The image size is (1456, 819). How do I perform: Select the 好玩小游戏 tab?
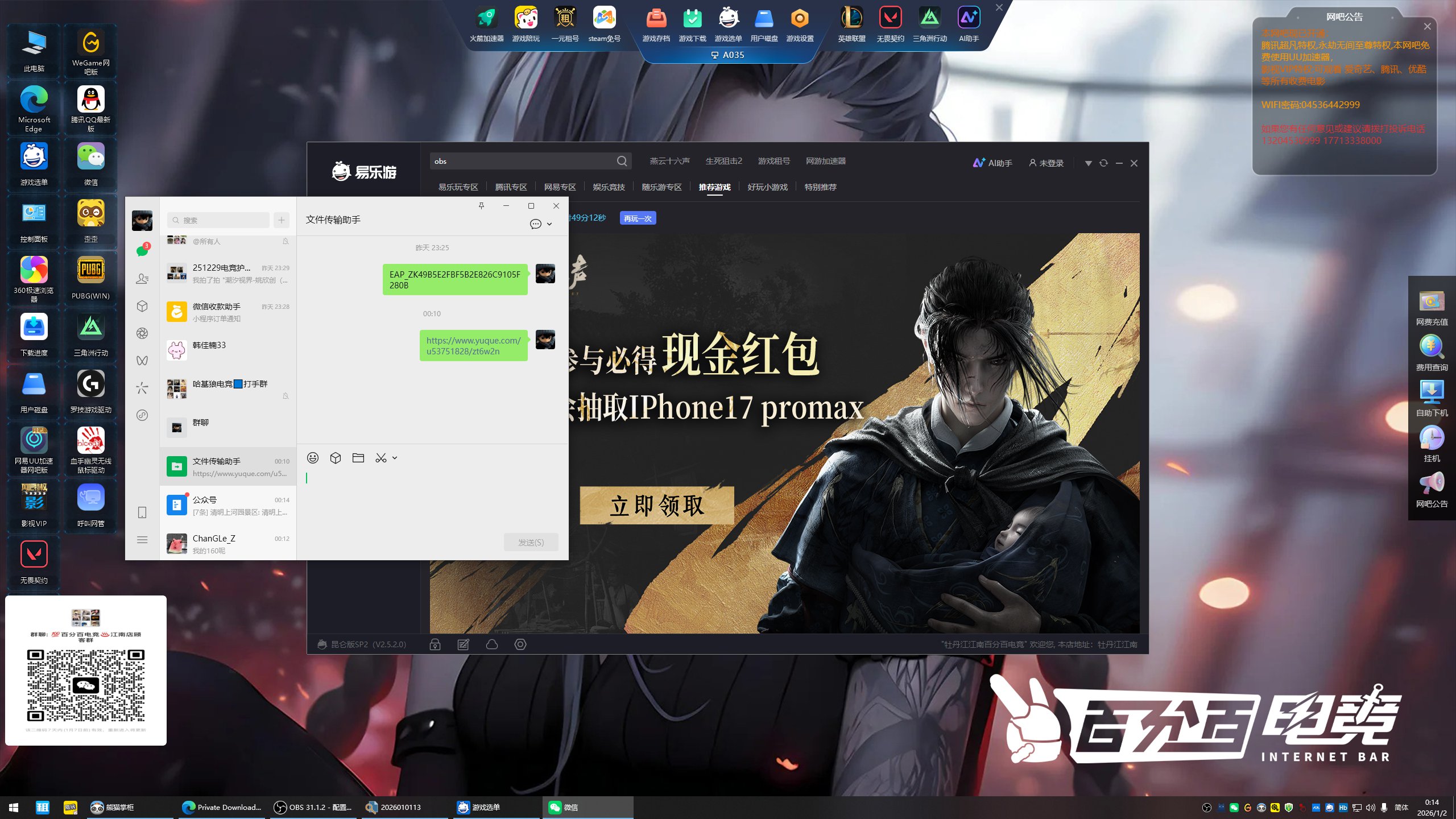coord(767,187)
